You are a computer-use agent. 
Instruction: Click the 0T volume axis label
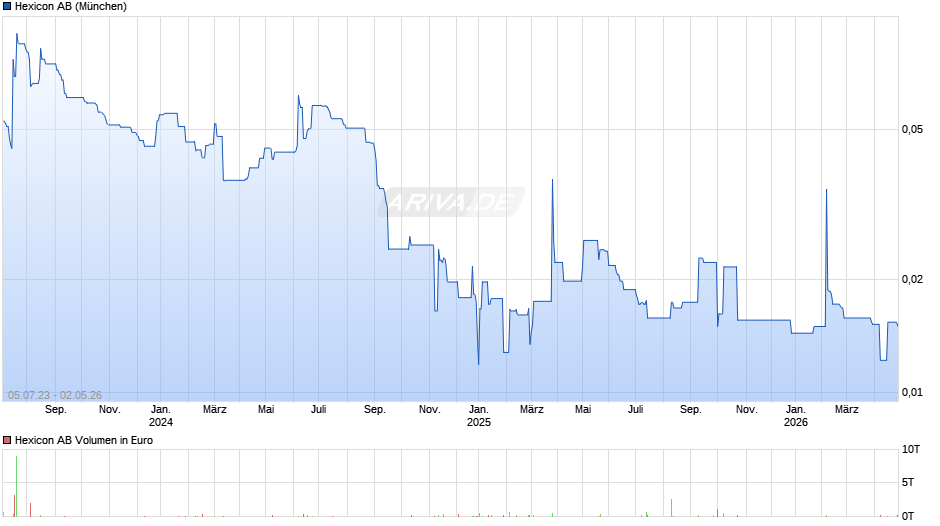(x=908, y=516)
